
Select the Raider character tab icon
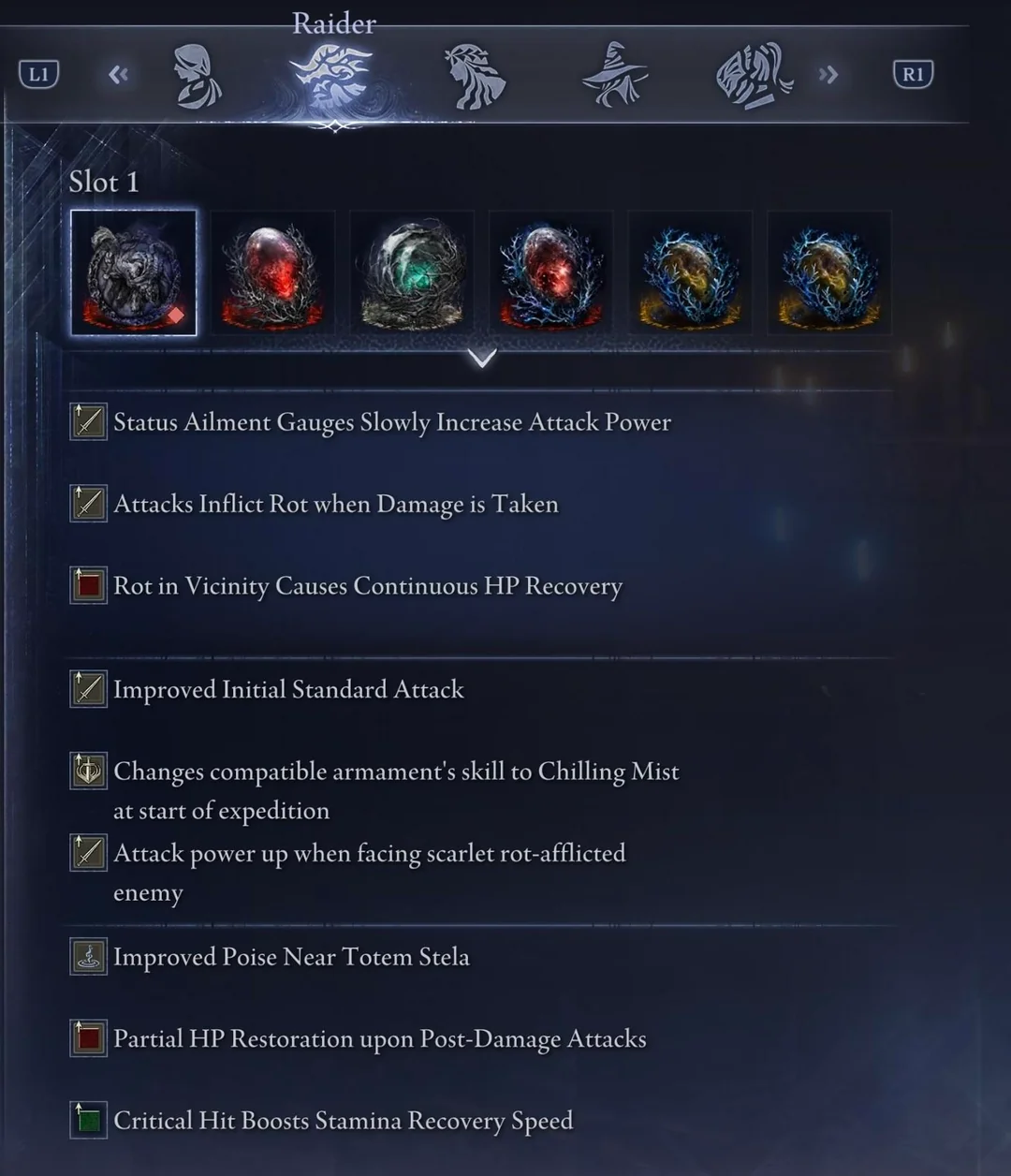click(x=332, y=77)
